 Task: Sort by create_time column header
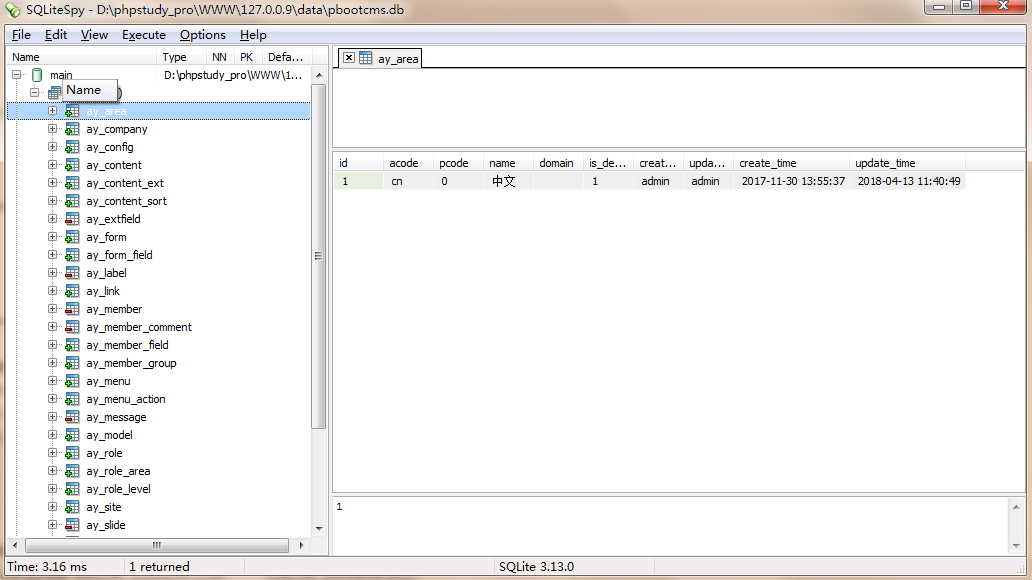[x=768, y=163]
